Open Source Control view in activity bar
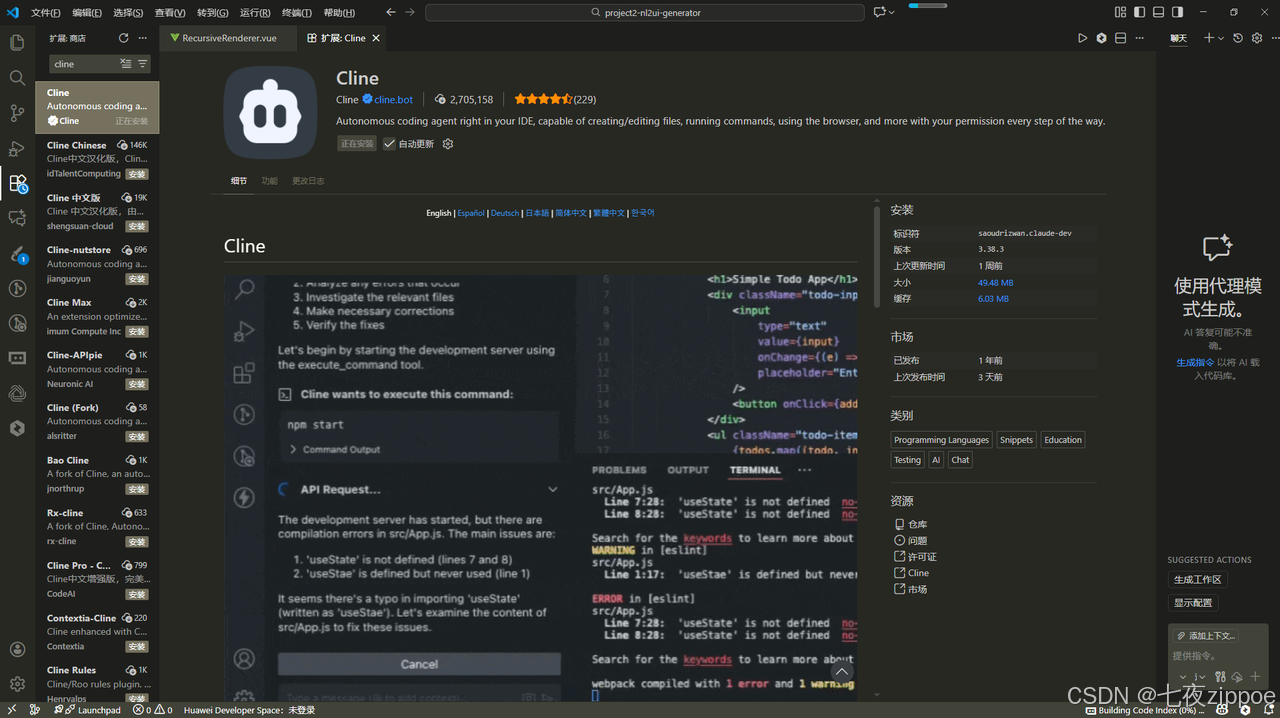 17,113
